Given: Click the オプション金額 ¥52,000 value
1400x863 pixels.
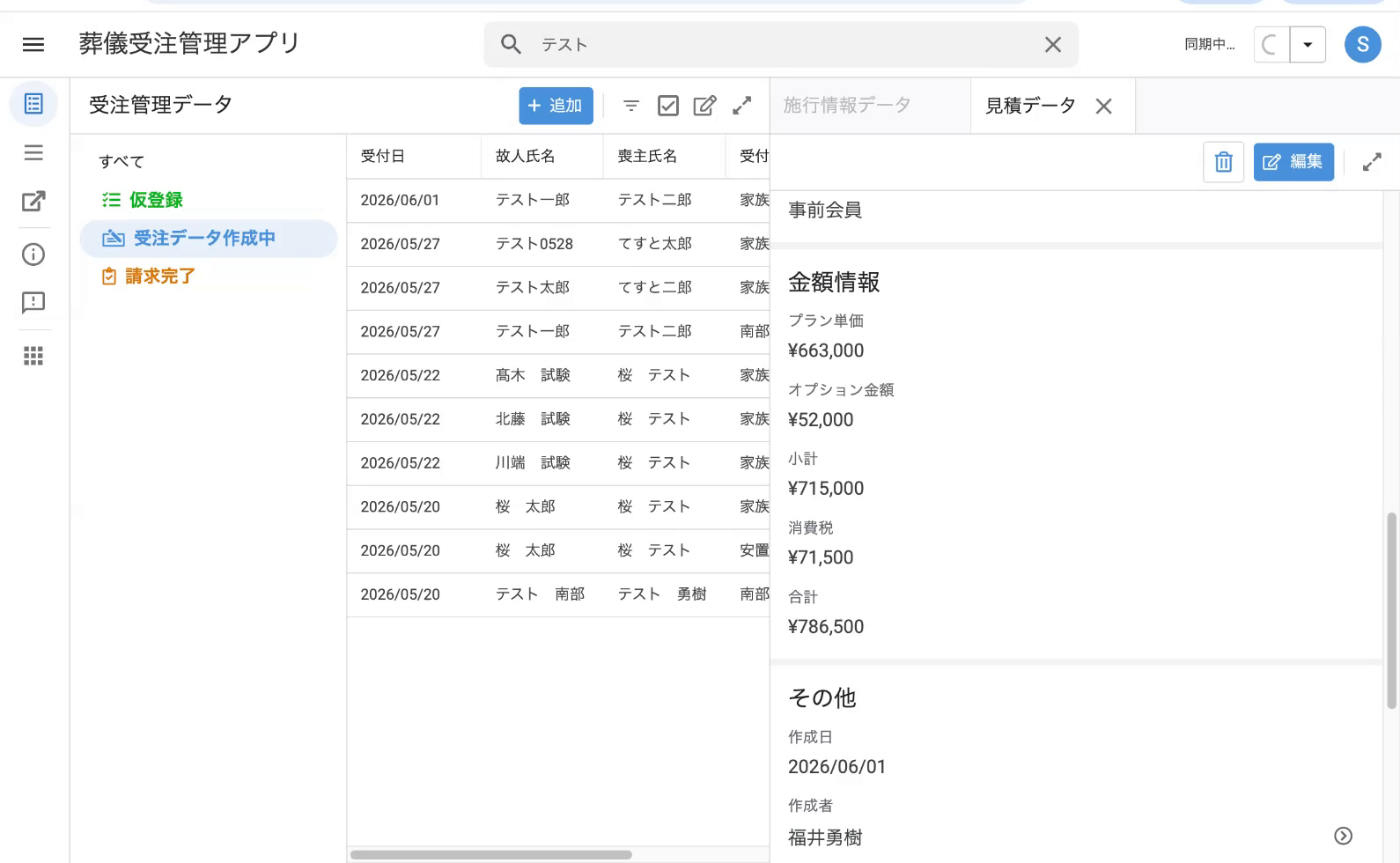Looking at the screenshot, I should pyautogui.click(x=821, y=420).
